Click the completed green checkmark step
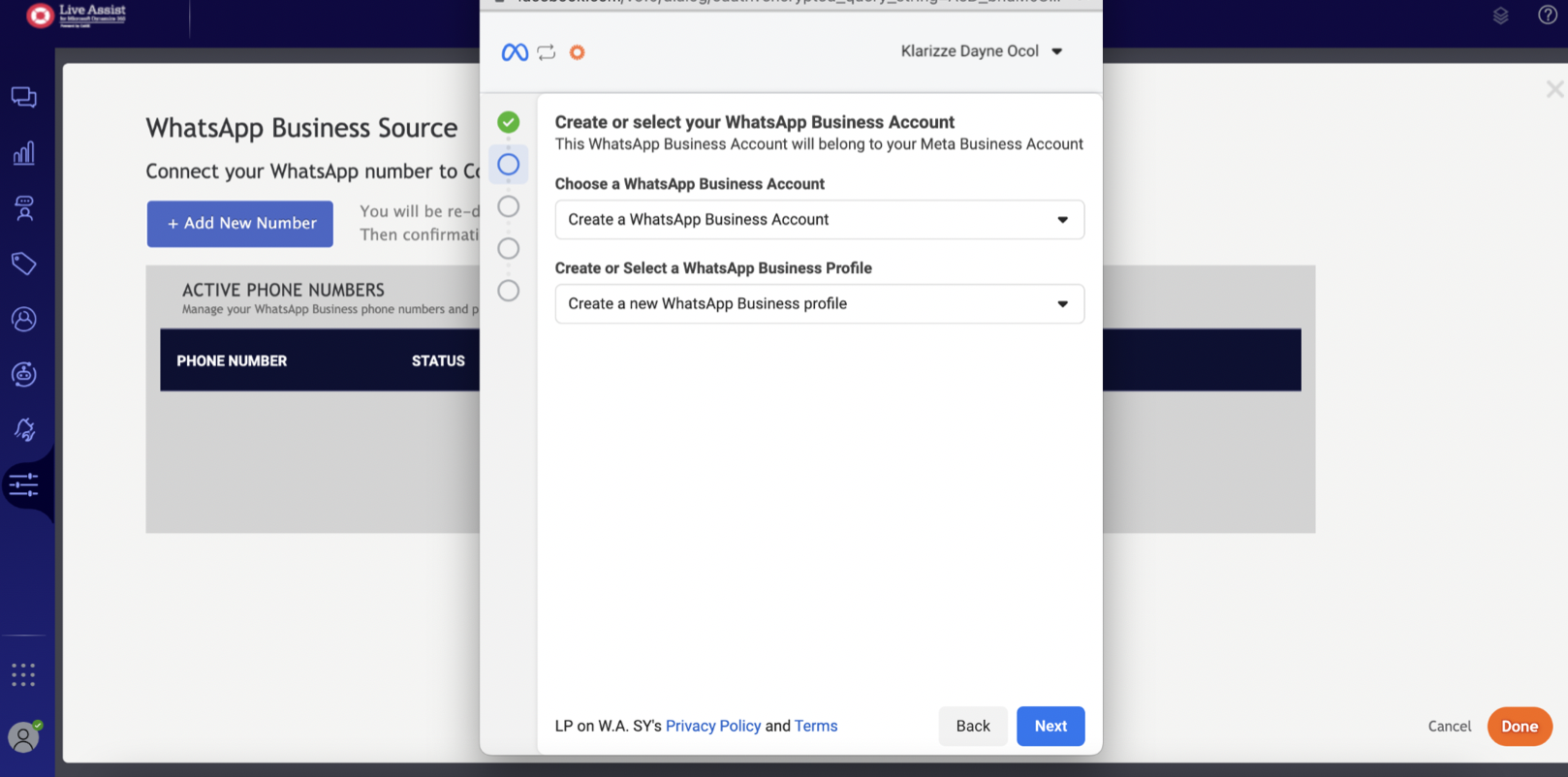Image resolution: width=1568 pixels, height=777 pixels. click(x=508, y=122)
